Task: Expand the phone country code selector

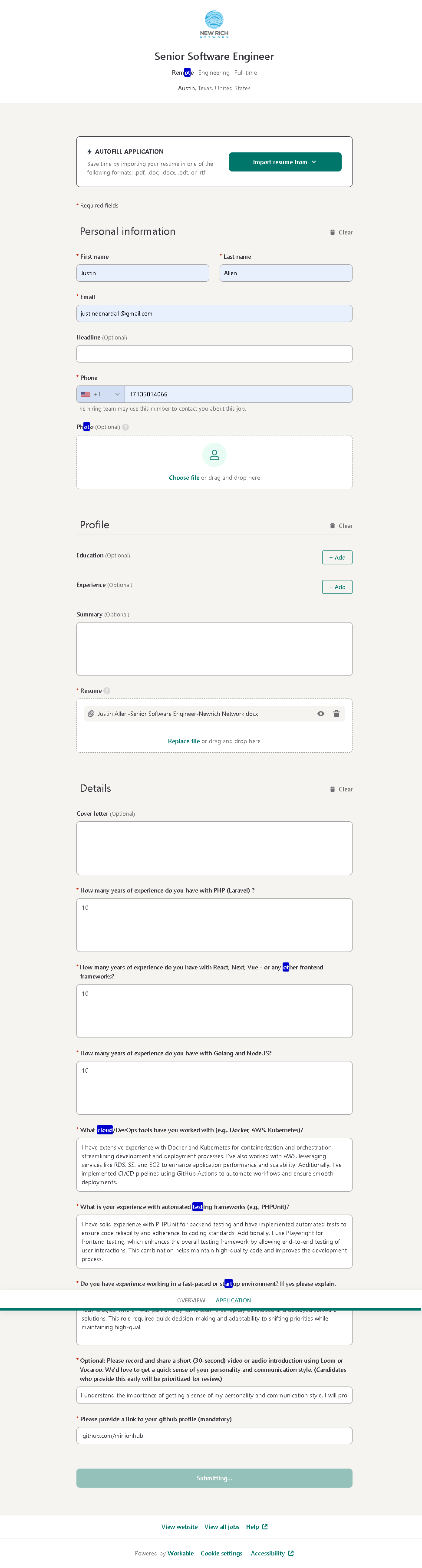Action: coord(100,395)
